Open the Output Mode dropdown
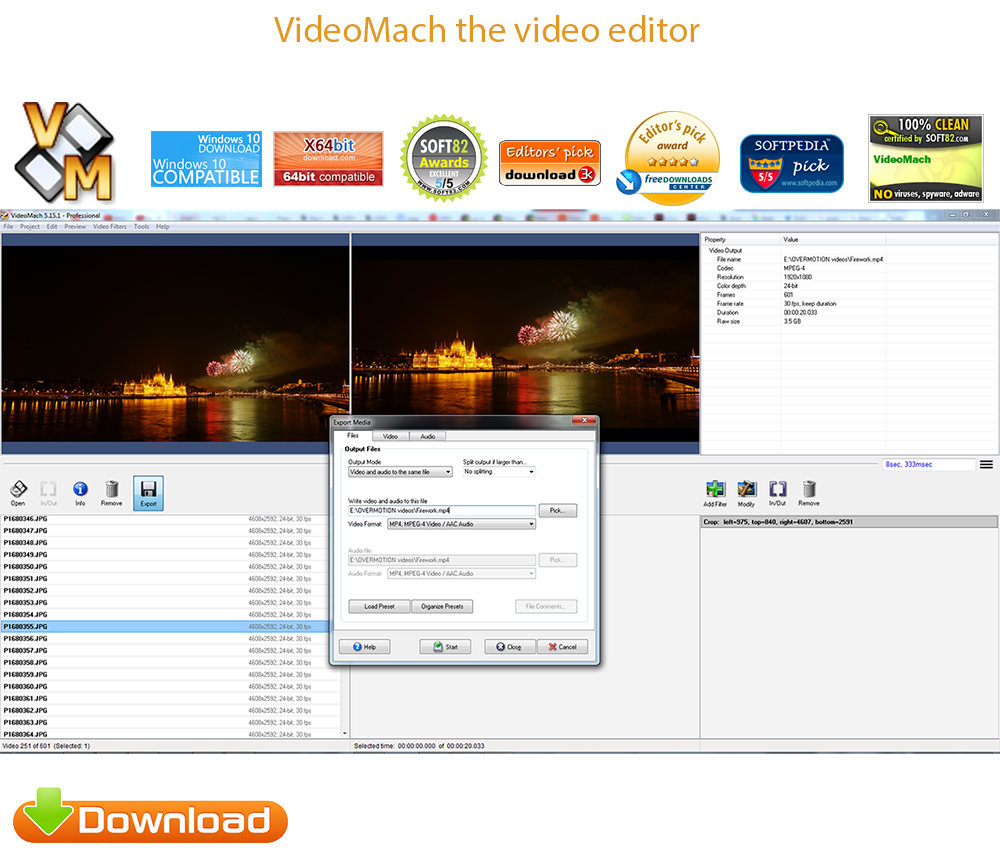1000x861 pixels. (400, 472)
